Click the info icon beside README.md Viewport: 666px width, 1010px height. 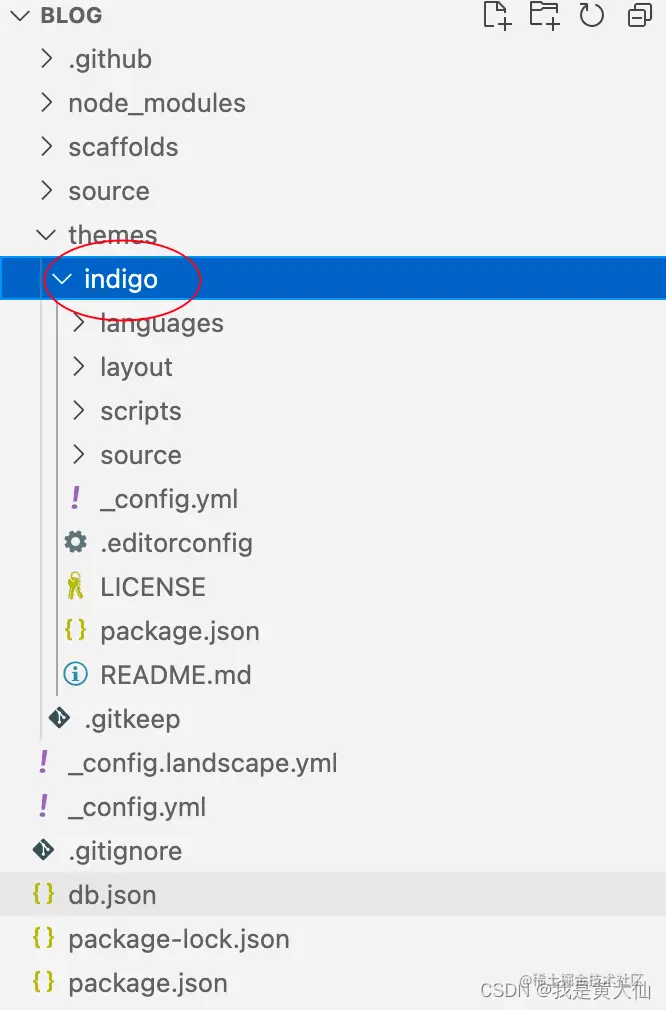coord(75,674)
